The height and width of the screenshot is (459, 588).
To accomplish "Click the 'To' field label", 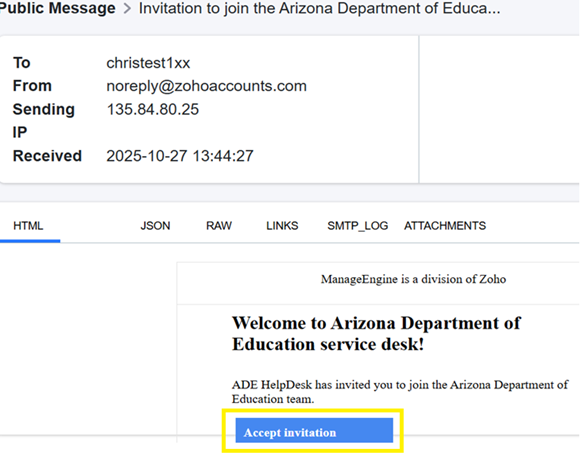I will click(x=21, y=63).
